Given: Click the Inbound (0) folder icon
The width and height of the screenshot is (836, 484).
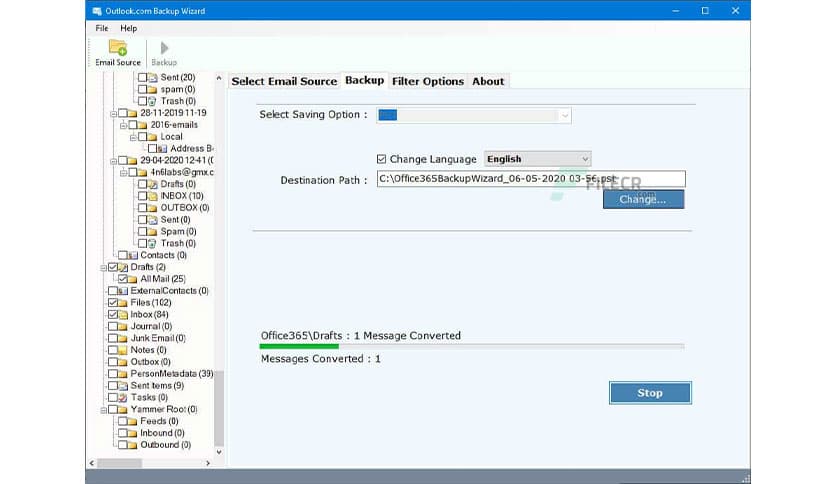Looking at the screenshot, I should 132,433.
